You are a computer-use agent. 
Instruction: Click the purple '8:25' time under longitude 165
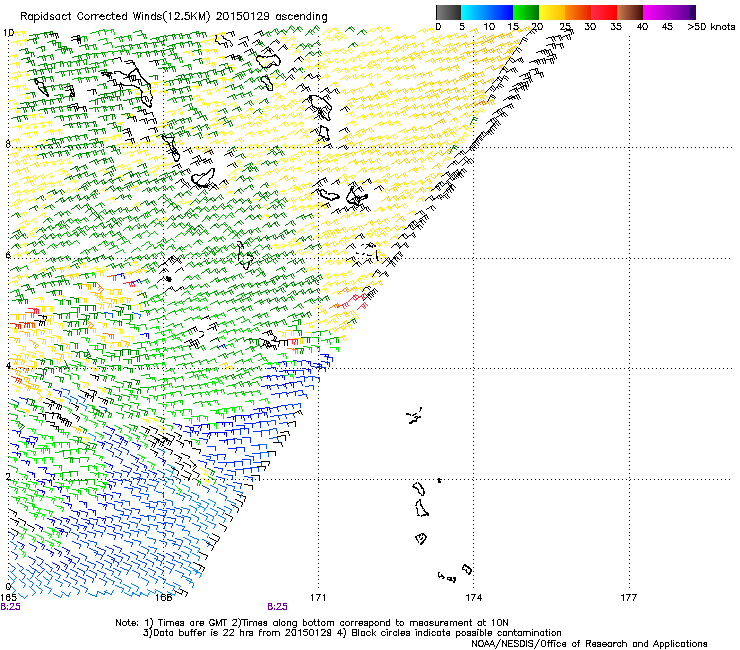coord(10,607)
